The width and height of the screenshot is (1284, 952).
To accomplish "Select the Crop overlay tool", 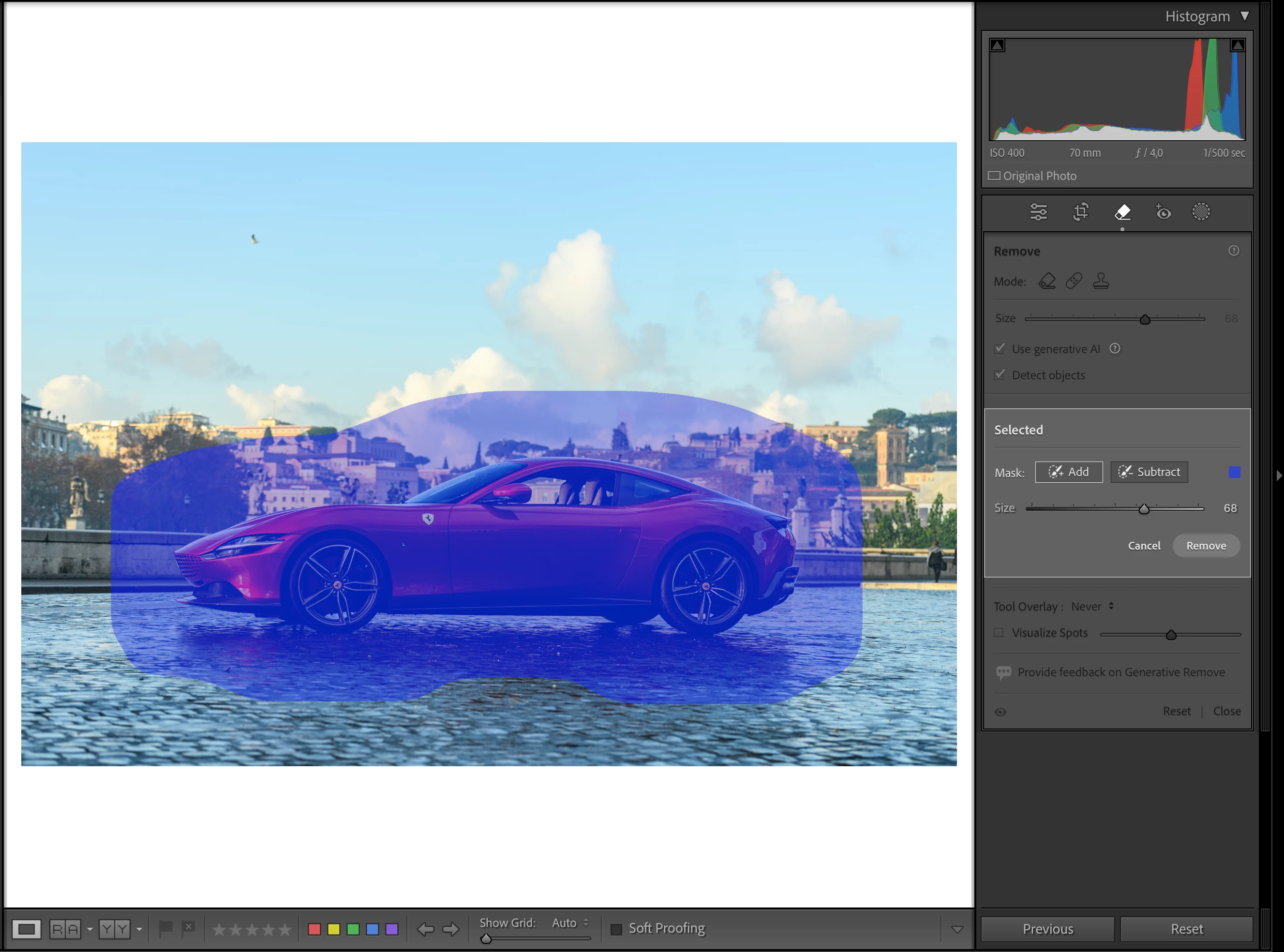I will coord(1081,212).
